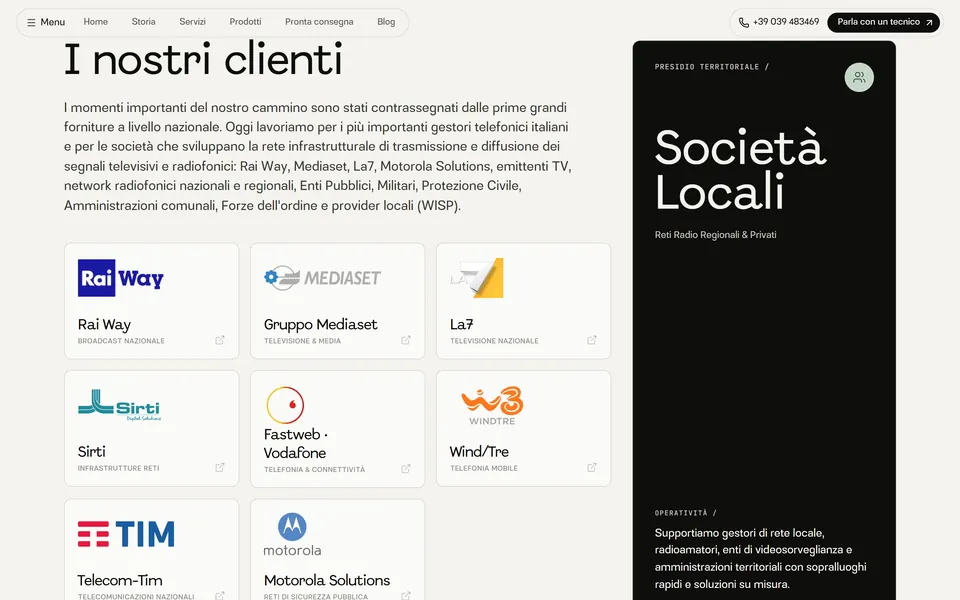Click the phone handset icon
This screenshot has height=600, width=960.
(x=743, y=23)
